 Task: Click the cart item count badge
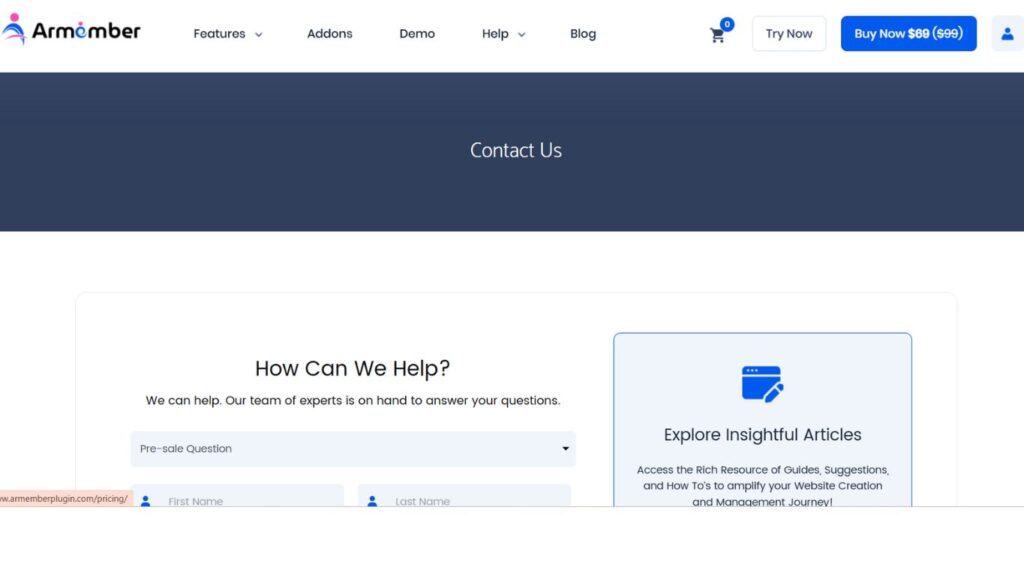click(727, 24)
